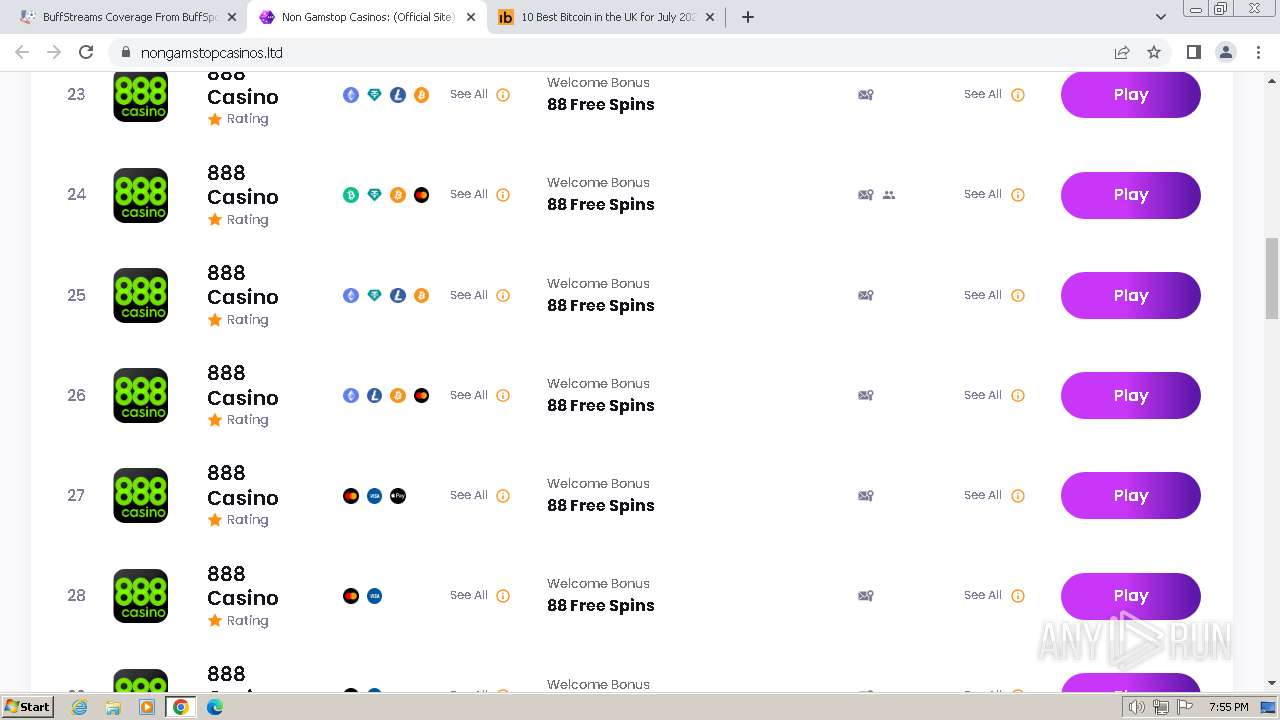
Task: Click the row number 25
Action: [76, 295]
